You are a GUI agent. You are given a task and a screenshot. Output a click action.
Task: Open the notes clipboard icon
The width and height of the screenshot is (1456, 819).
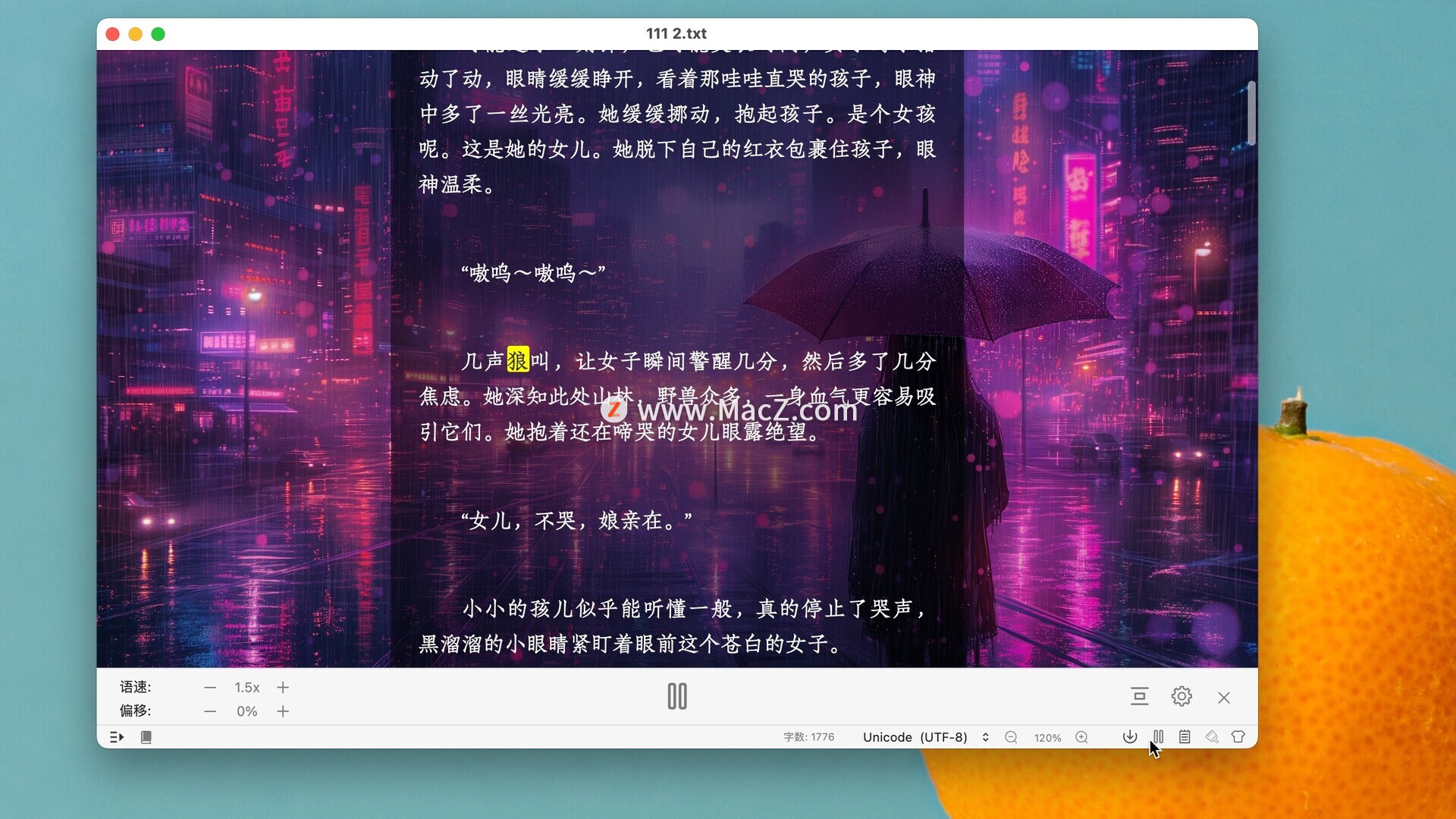pos(1185,736)
